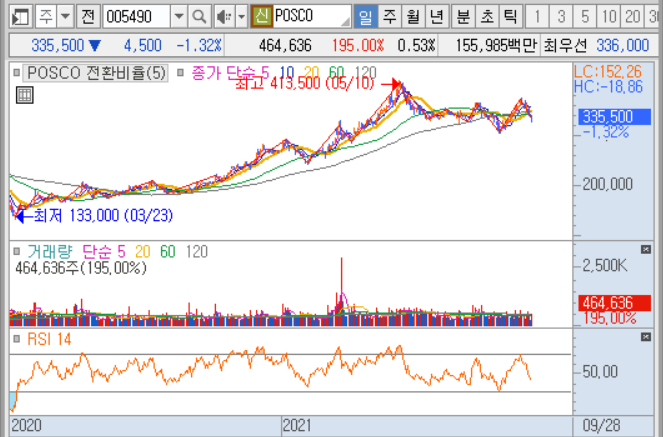This screenshot has height=437, width=663.
Task: Switch to 틱 tick chart period
Action: (x=510, y=17)
